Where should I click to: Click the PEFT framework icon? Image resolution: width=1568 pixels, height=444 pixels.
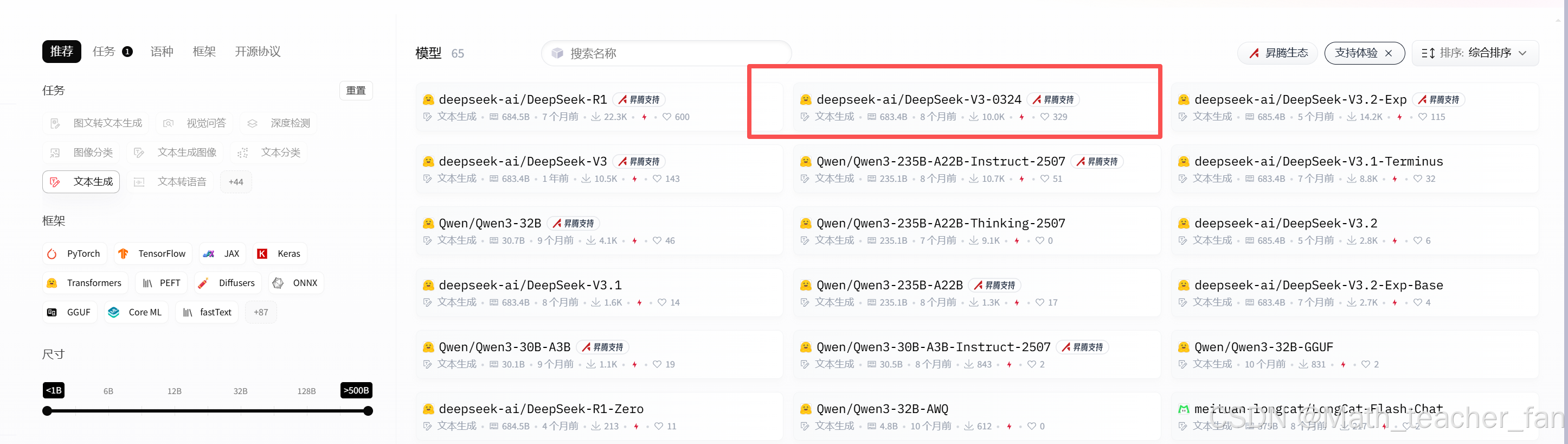pos(148,283)
